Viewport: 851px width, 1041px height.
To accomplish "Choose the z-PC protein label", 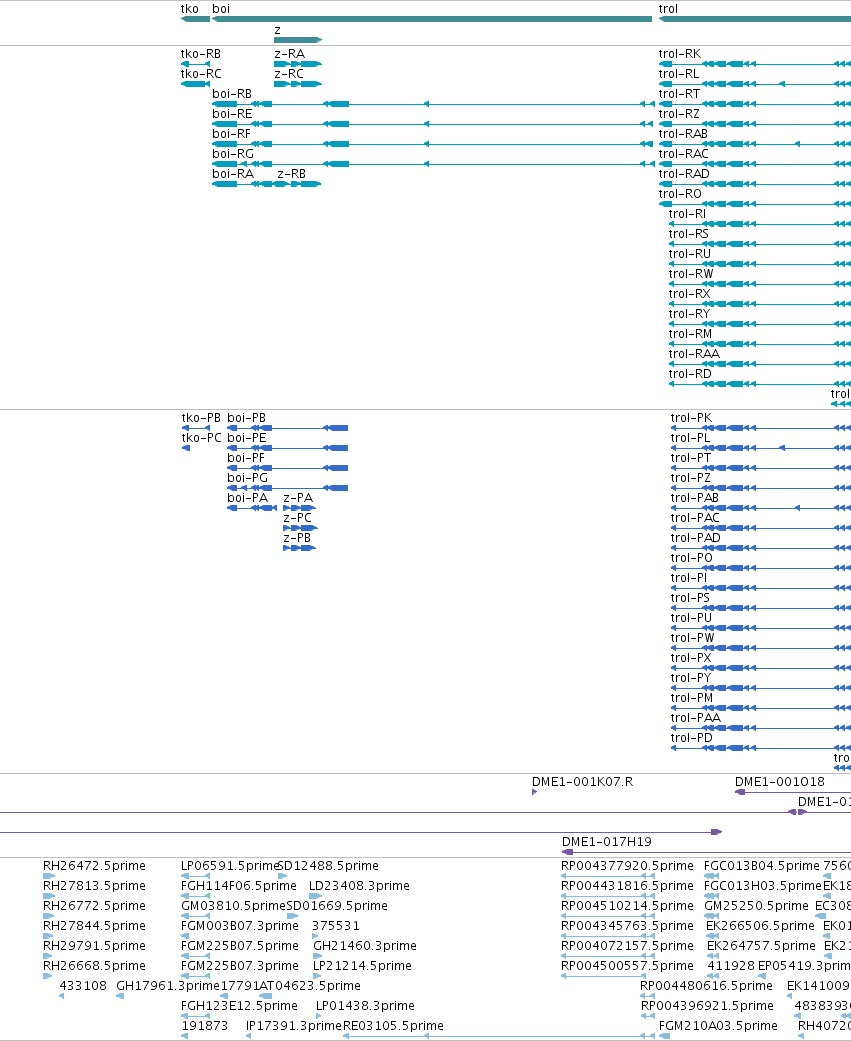I will click(x=297, y=517).
